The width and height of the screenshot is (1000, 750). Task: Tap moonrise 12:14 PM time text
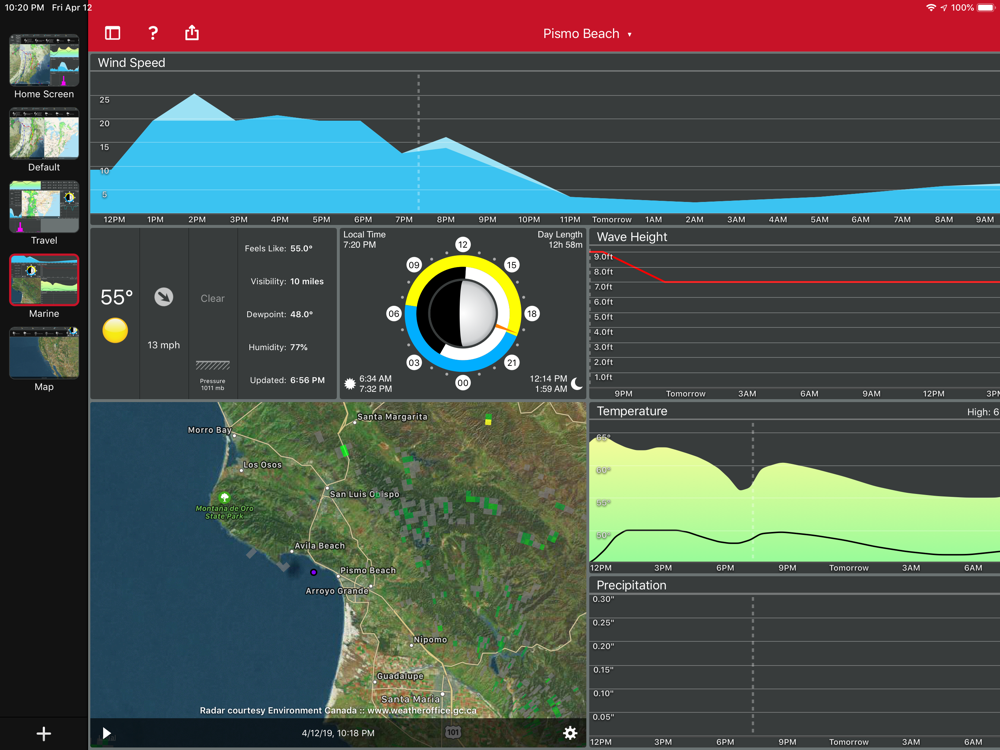pos(548,379)
